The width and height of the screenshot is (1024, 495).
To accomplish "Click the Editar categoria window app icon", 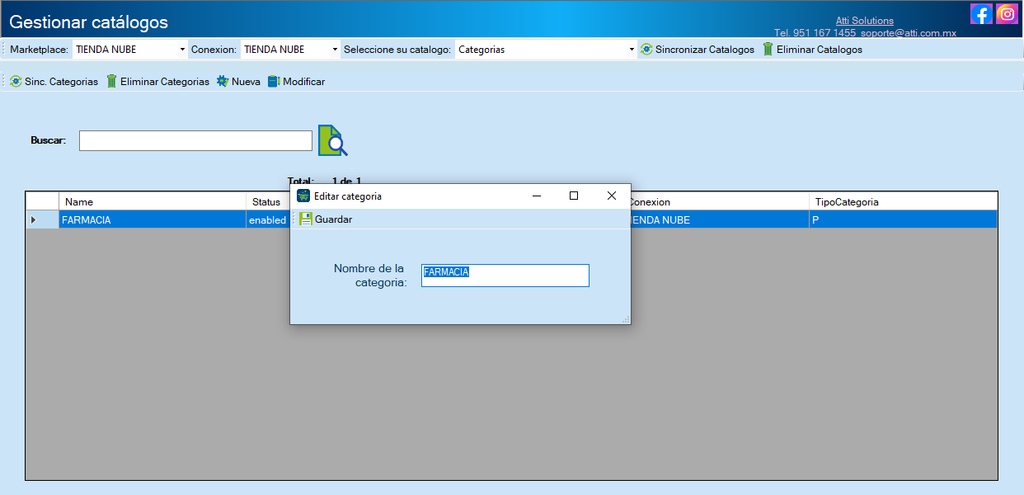I will [303, 196].
